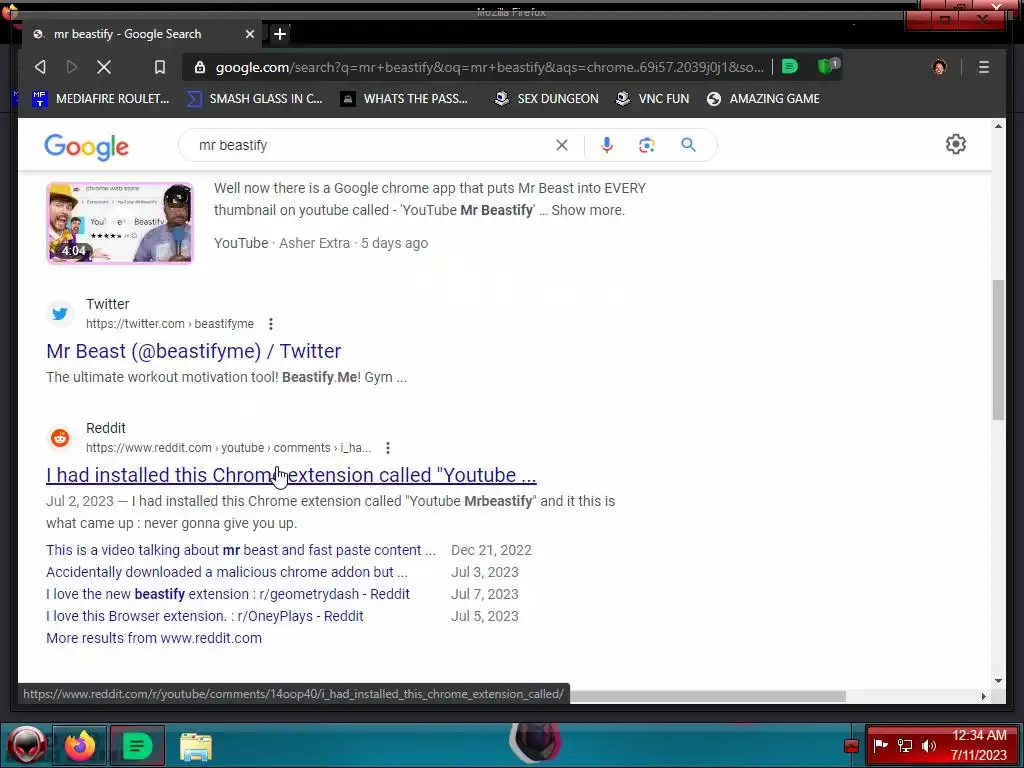Open the three-dot menu beside Reddit result
Image resolution: width=1024 pixels, height=768 pixels.
coord(388,448)
